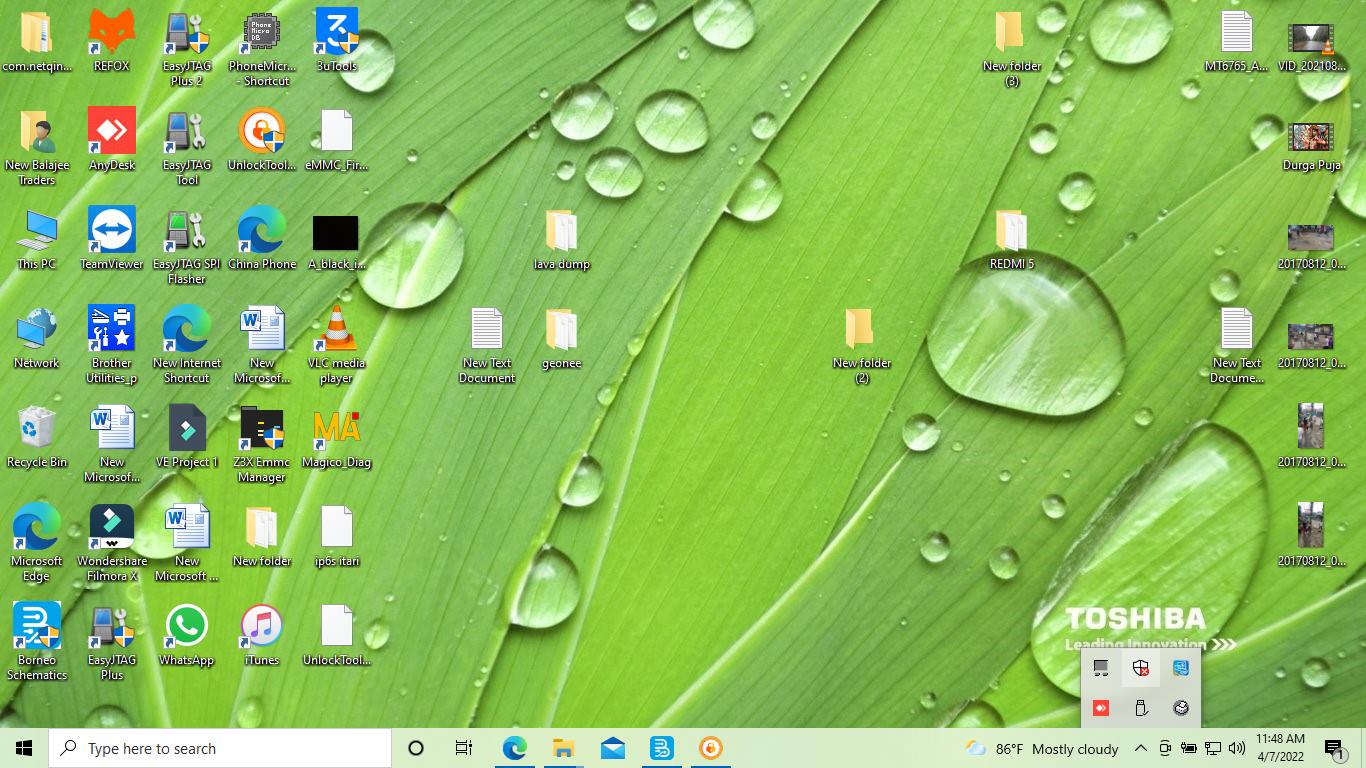The width and height of the screenshot is (1366, 768).
Task: Collapse the hidden tray icons chevron
Action: coord(1140,748)
